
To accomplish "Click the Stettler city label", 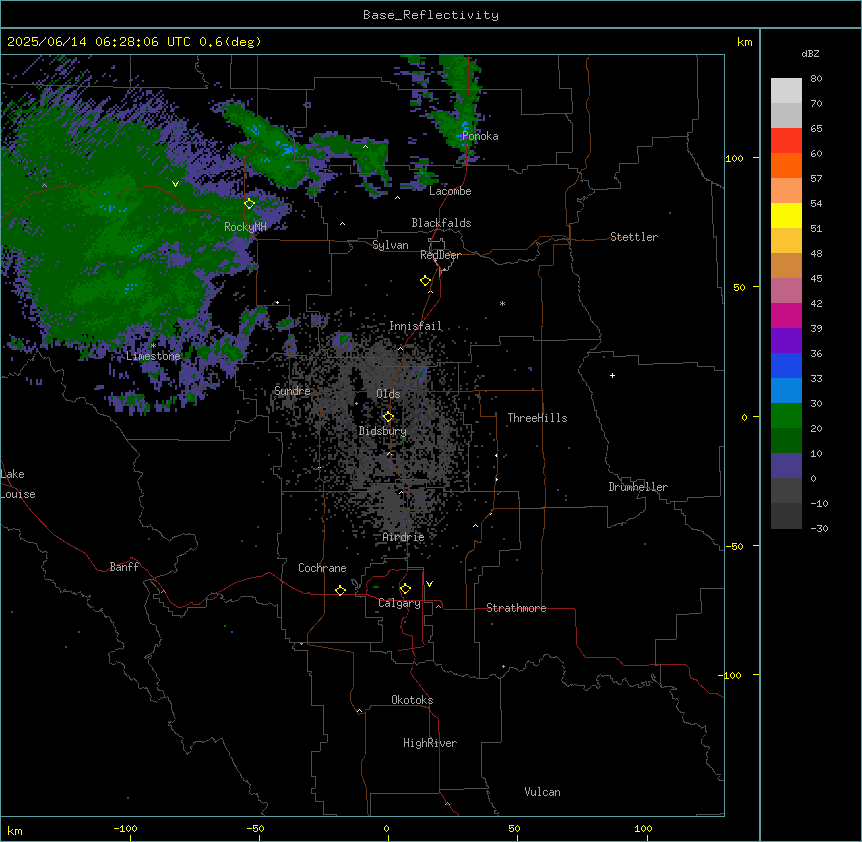I will click(x=634, y=237).
